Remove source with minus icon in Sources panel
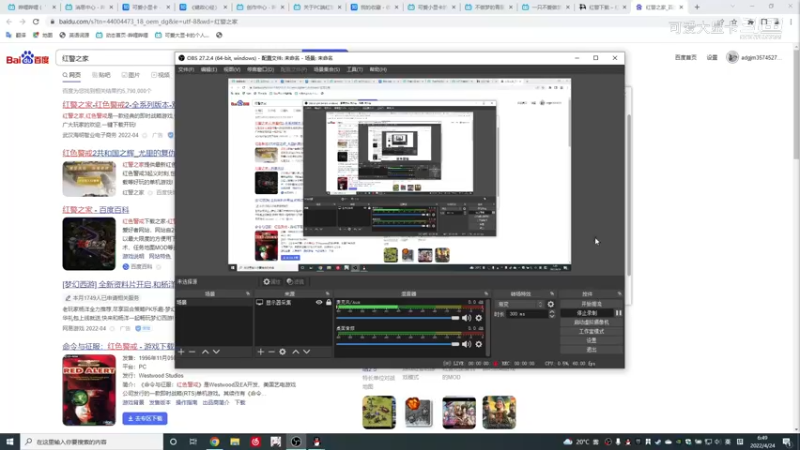Image resolution: width=800 pixels, height=450 pixels. click(271, 352)
